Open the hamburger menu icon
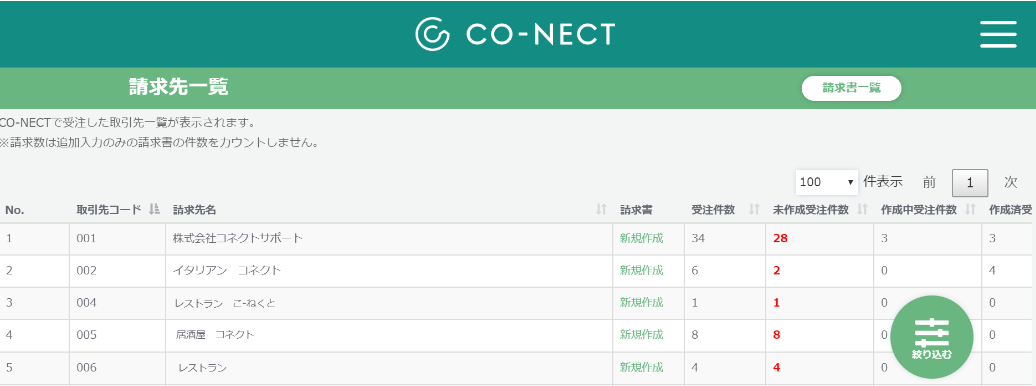Screen dimensions: 1036x386 (x=998, y=34)
